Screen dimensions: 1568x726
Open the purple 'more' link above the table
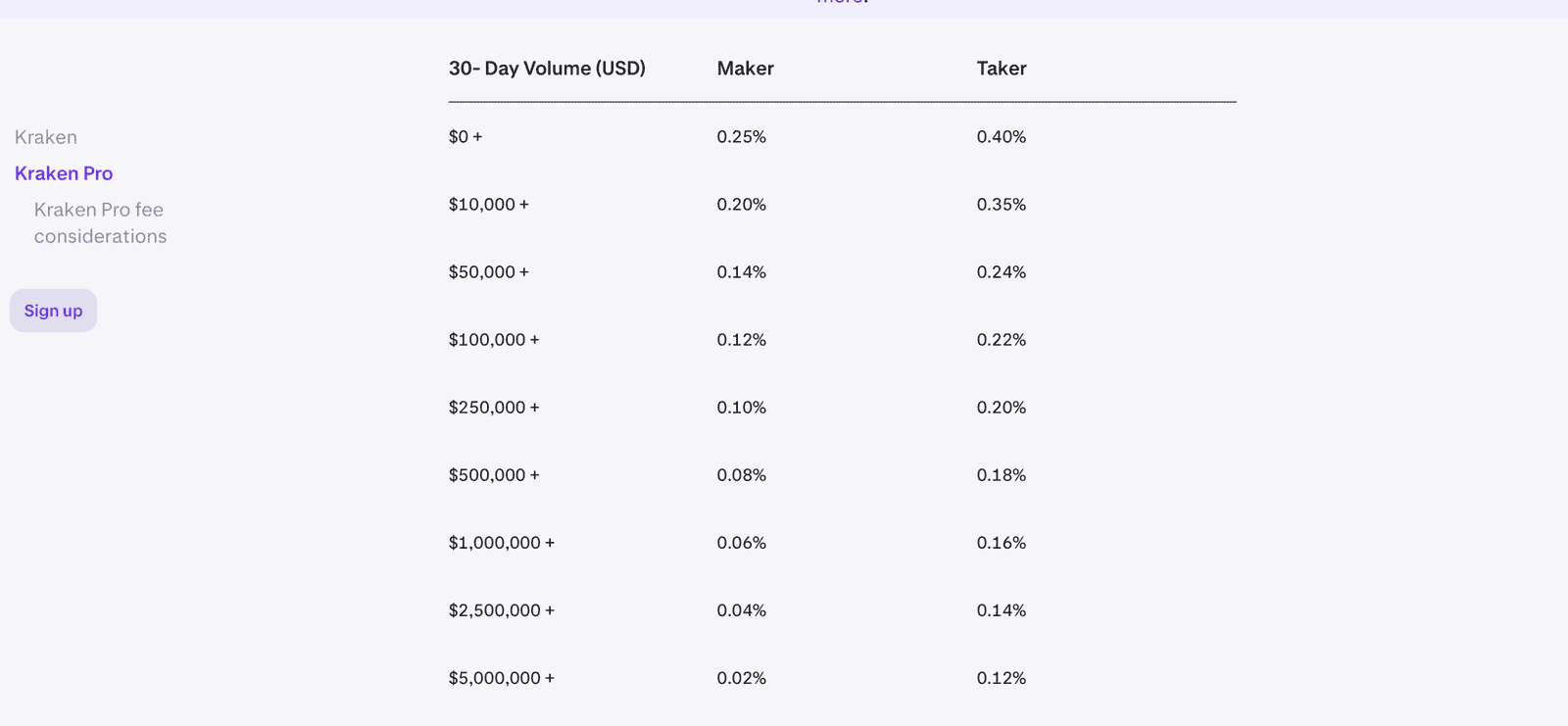(x=840, y=2)
